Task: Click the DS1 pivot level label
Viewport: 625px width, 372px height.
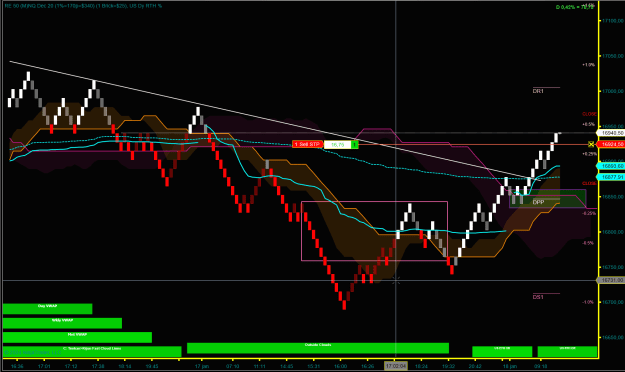Action: tap(538, 297)
